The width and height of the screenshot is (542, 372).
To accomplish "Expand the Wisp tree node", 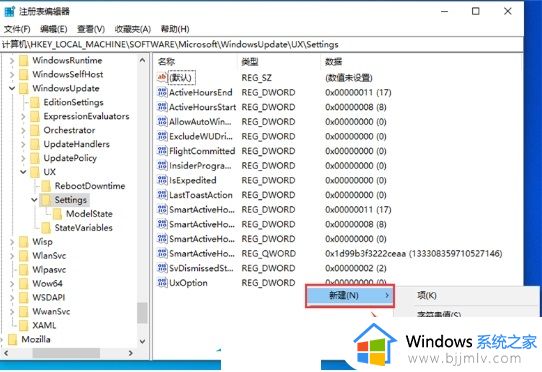I will pyautogui.click(x=12, y=242).
